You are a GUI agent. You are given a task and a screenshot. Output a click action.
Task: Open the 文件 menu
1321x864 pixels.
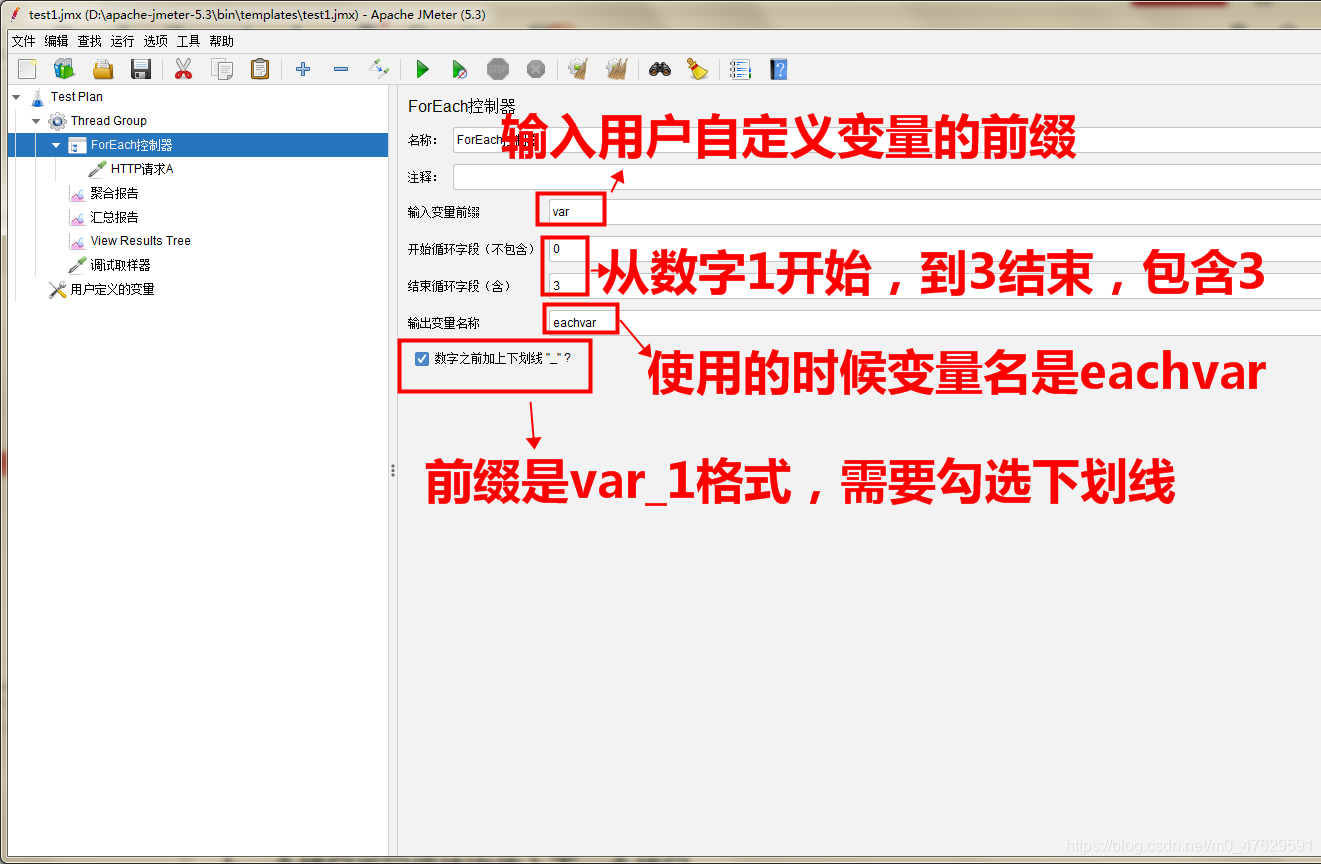[x=23, y=41]
